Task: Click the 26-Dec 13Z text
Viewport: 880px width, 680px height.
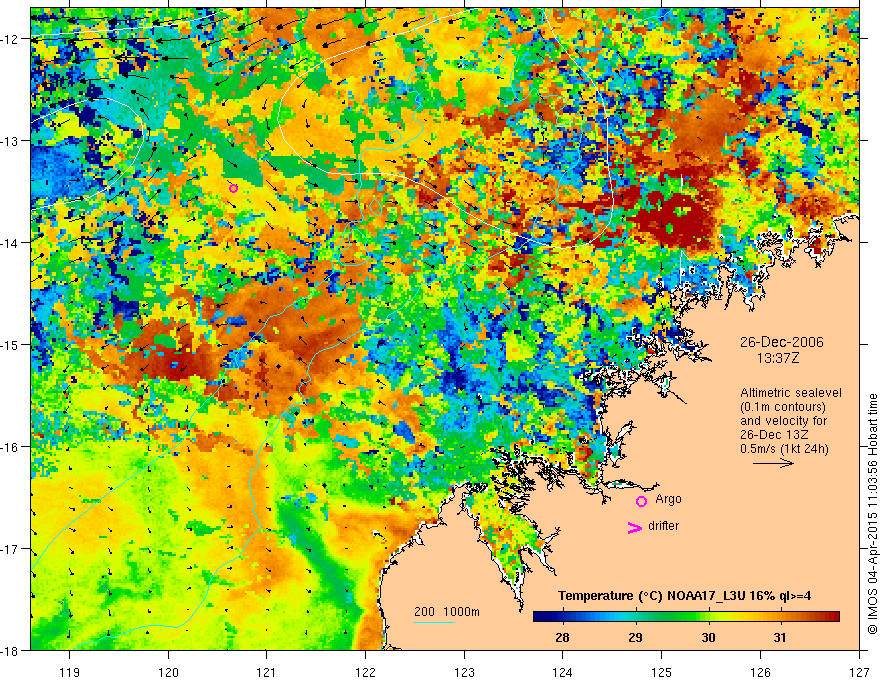Action: click(775, 435)
